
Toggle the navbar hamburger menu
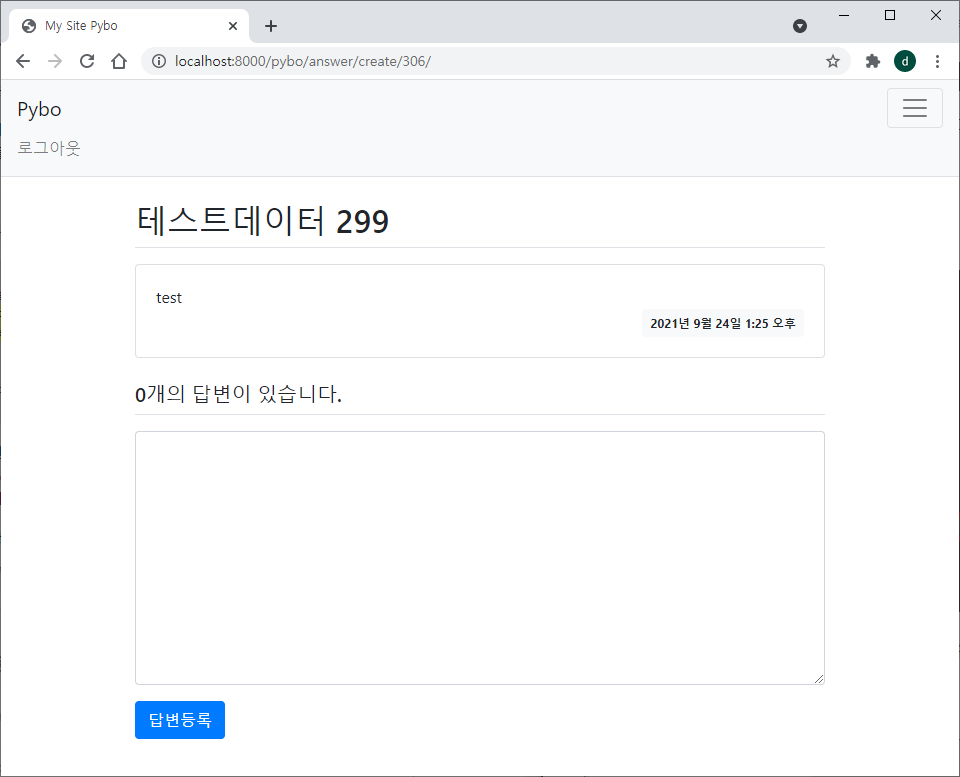[915, 108]
